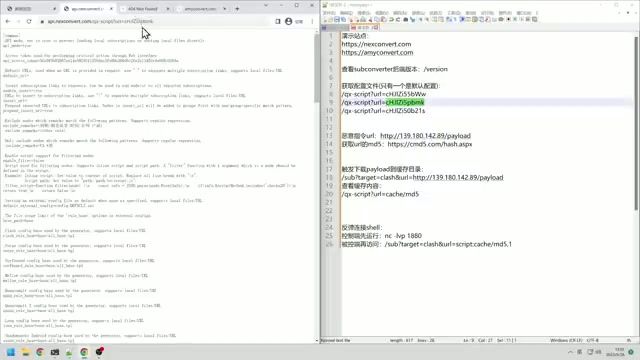The width and height of the screenshot is (640, 360).
Task: Go forward in Chrome
Action: coord(18,21)
